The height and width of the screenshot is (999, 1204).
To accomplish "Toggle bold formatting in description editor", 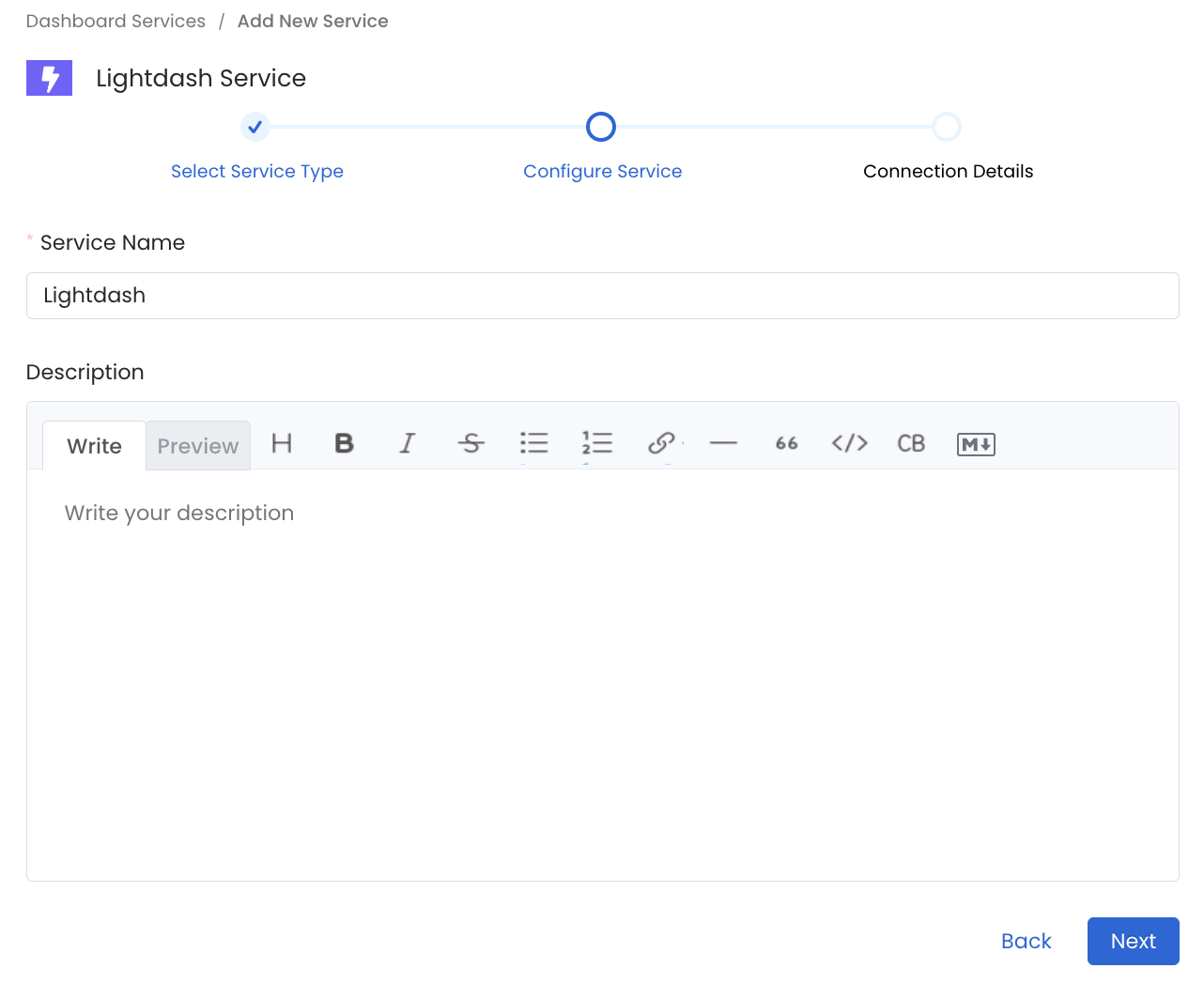I will point(345,443).
